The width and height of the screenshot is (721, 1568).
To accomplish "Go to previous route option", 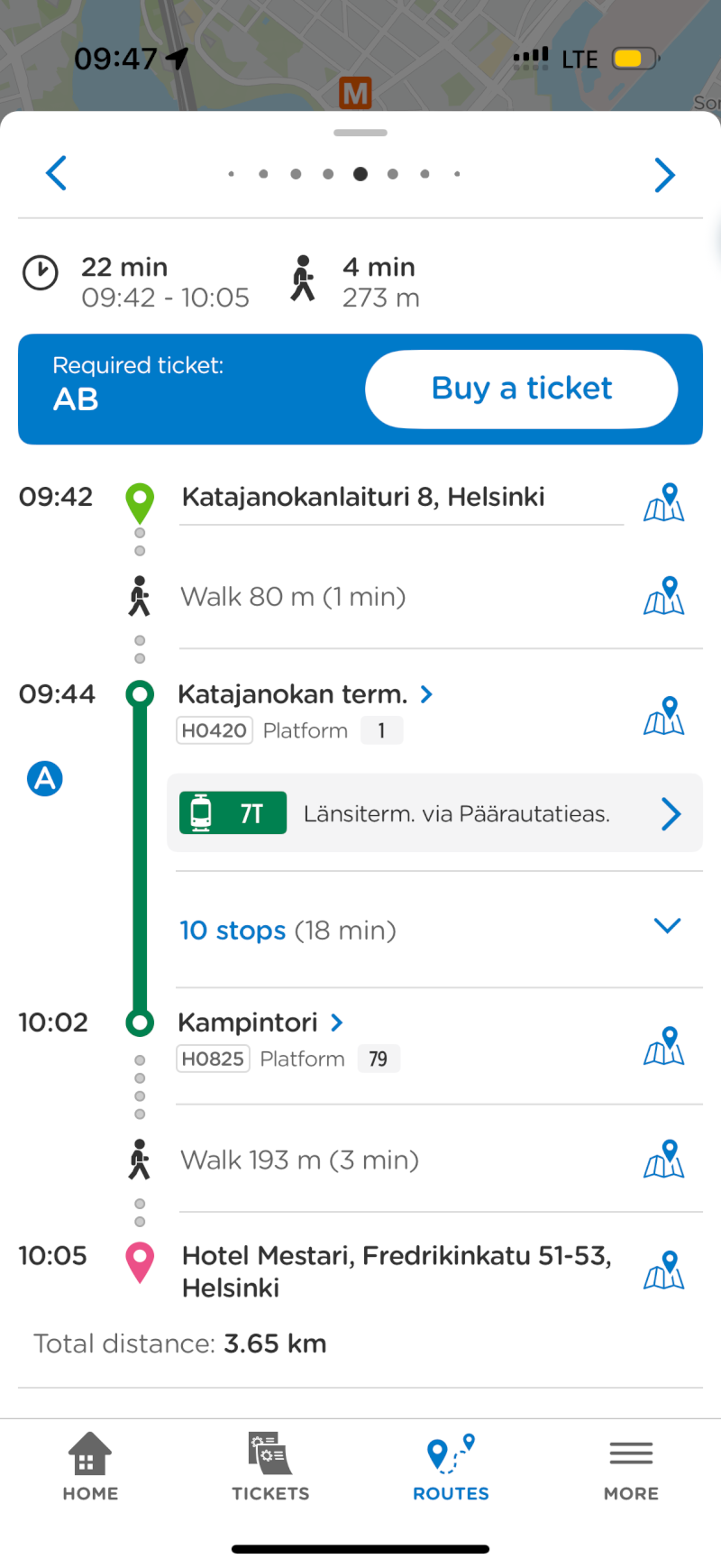I will (x=57, y=173).
